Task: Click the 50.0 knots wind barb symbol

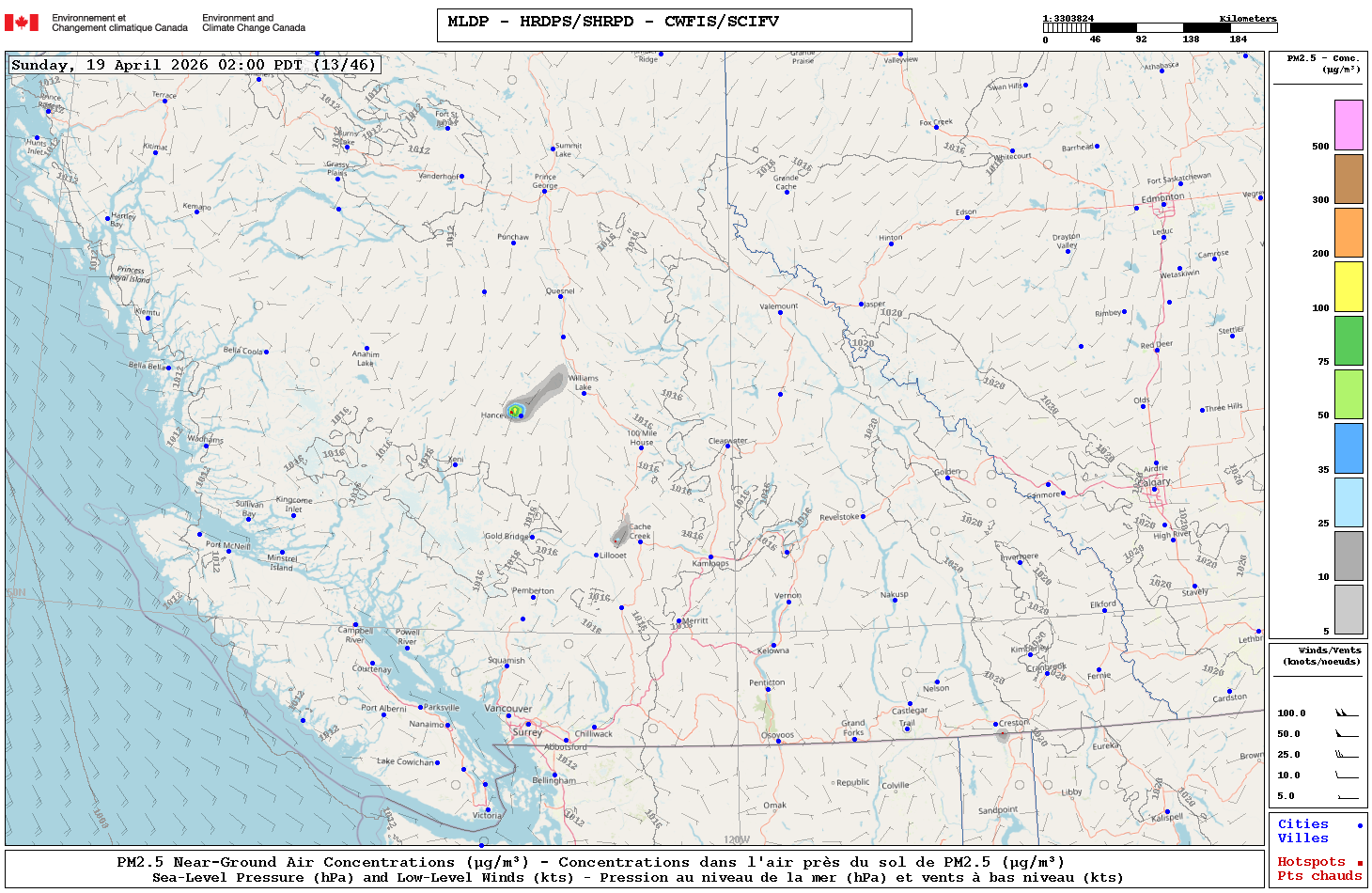Action: pyautogui.click(x=1347, y=734)
